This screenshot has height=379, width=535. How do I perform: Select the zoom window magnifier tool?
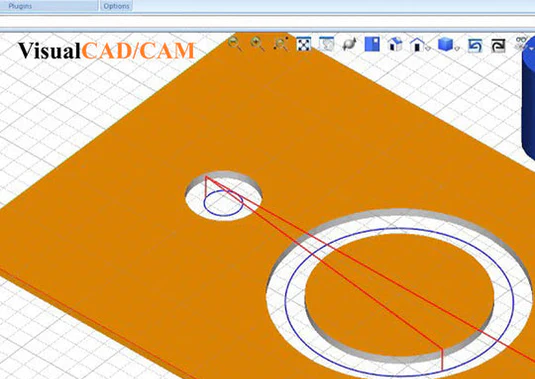(x=281, y=44)
